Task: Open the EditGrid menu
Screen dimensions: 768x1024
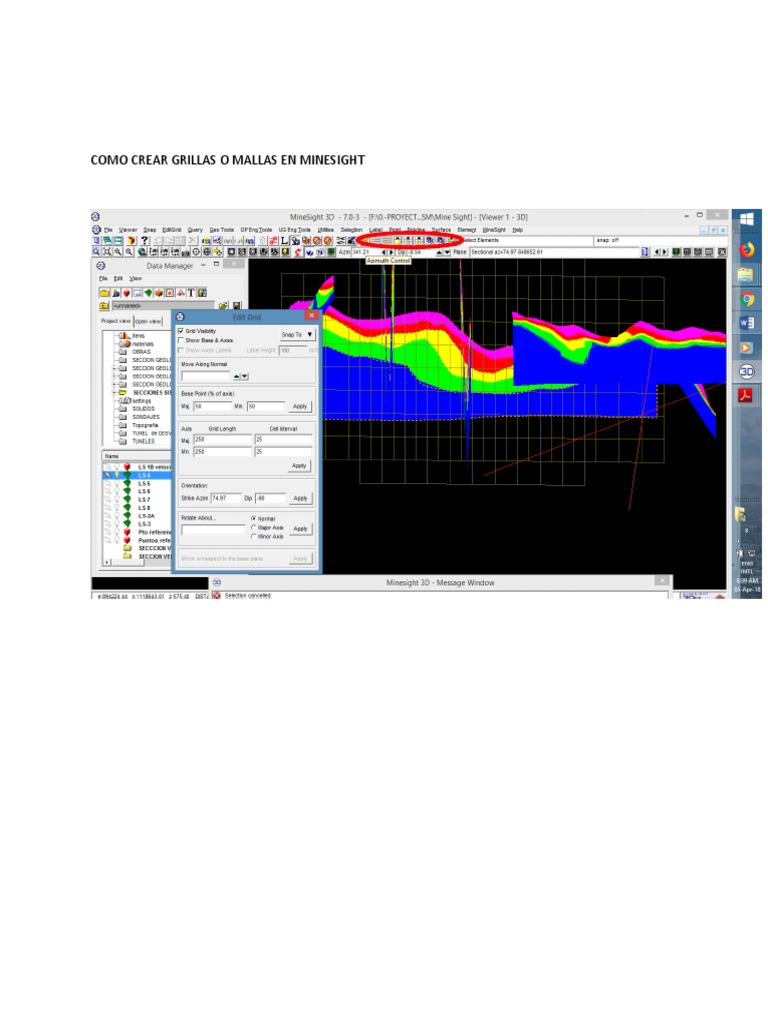Action: tap(172, 230)
